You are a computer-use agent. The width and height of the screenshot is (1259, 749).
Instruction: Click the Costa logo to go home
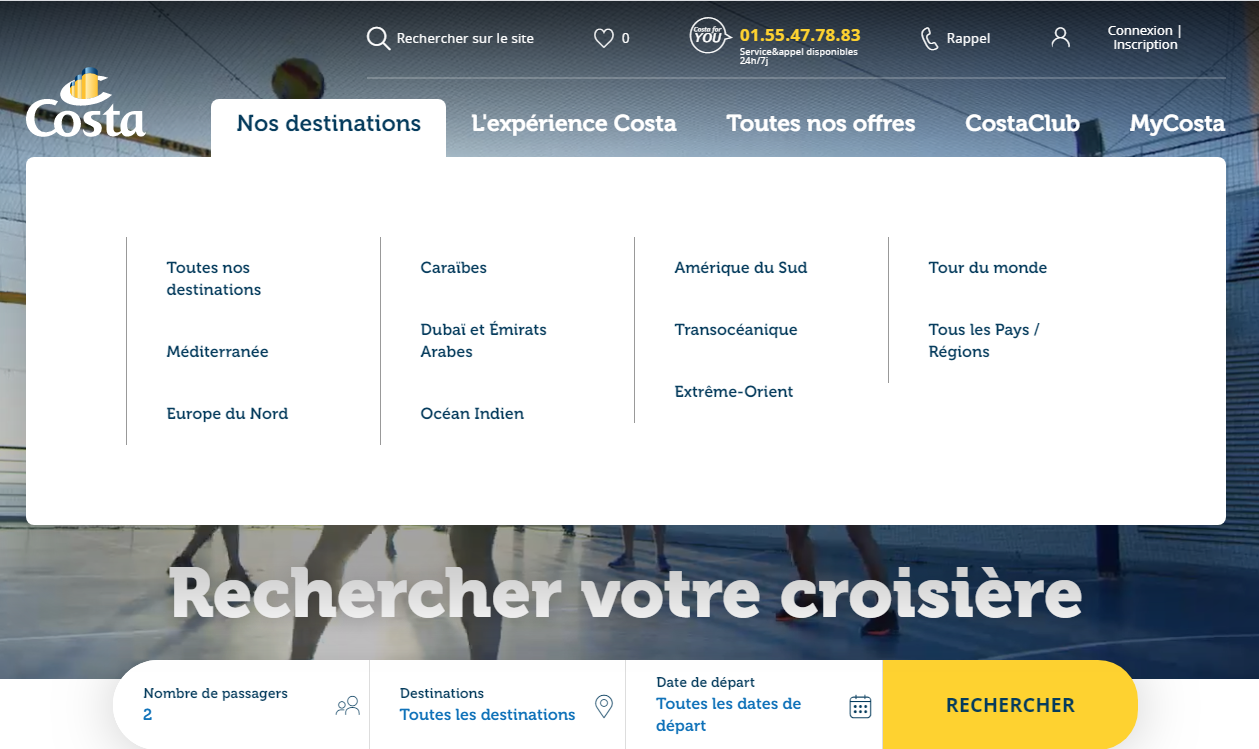(84, 105)
